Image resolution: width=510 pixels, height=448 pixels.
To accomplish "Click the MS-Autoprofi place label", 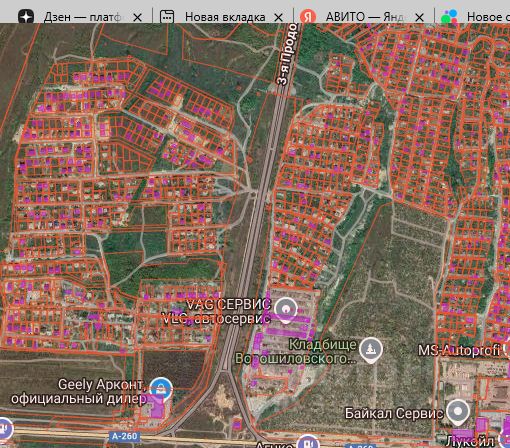I will click(459, 350).
